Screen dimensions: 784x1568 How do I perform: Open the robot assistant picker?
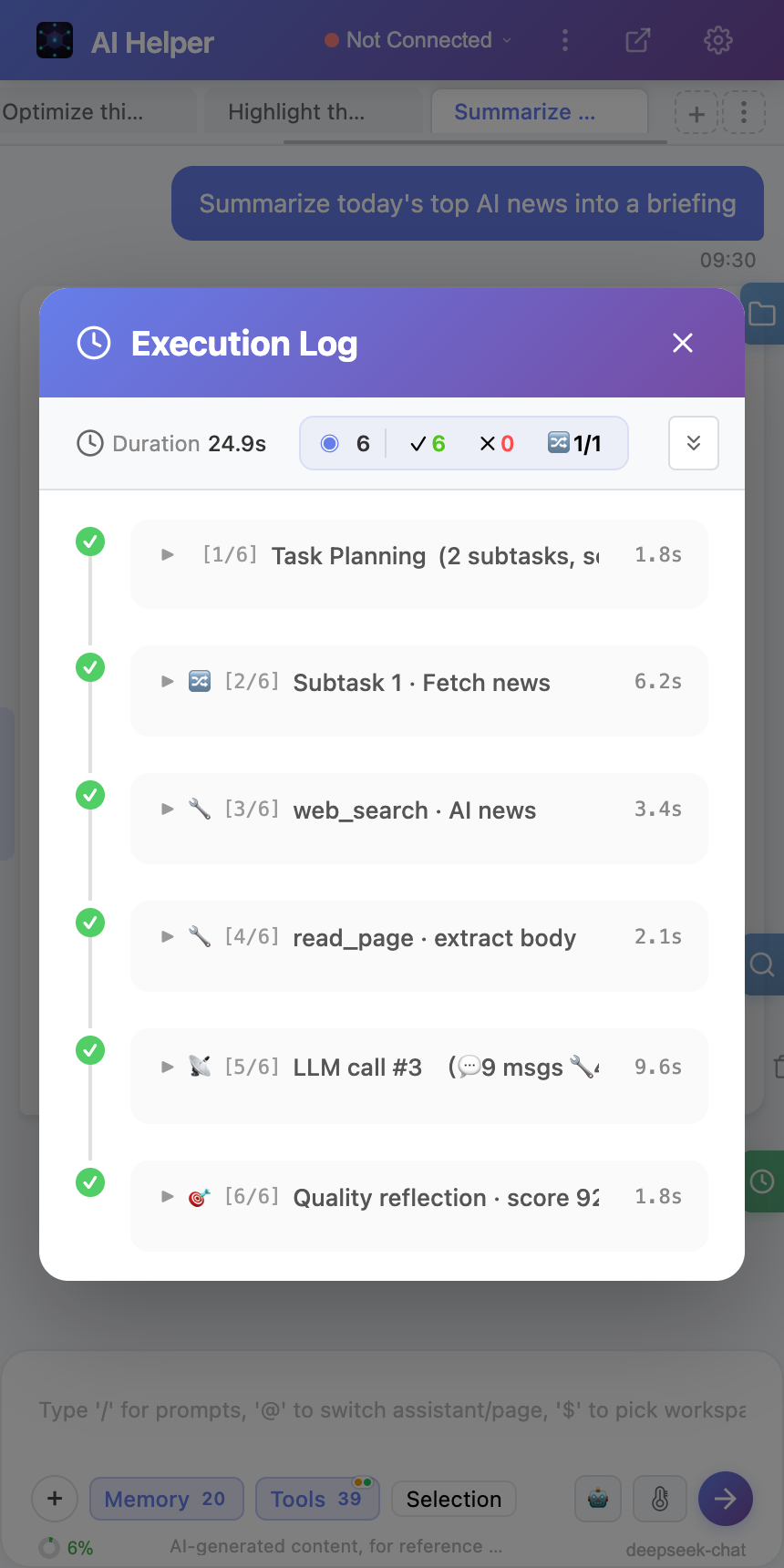click(598, 1499)
